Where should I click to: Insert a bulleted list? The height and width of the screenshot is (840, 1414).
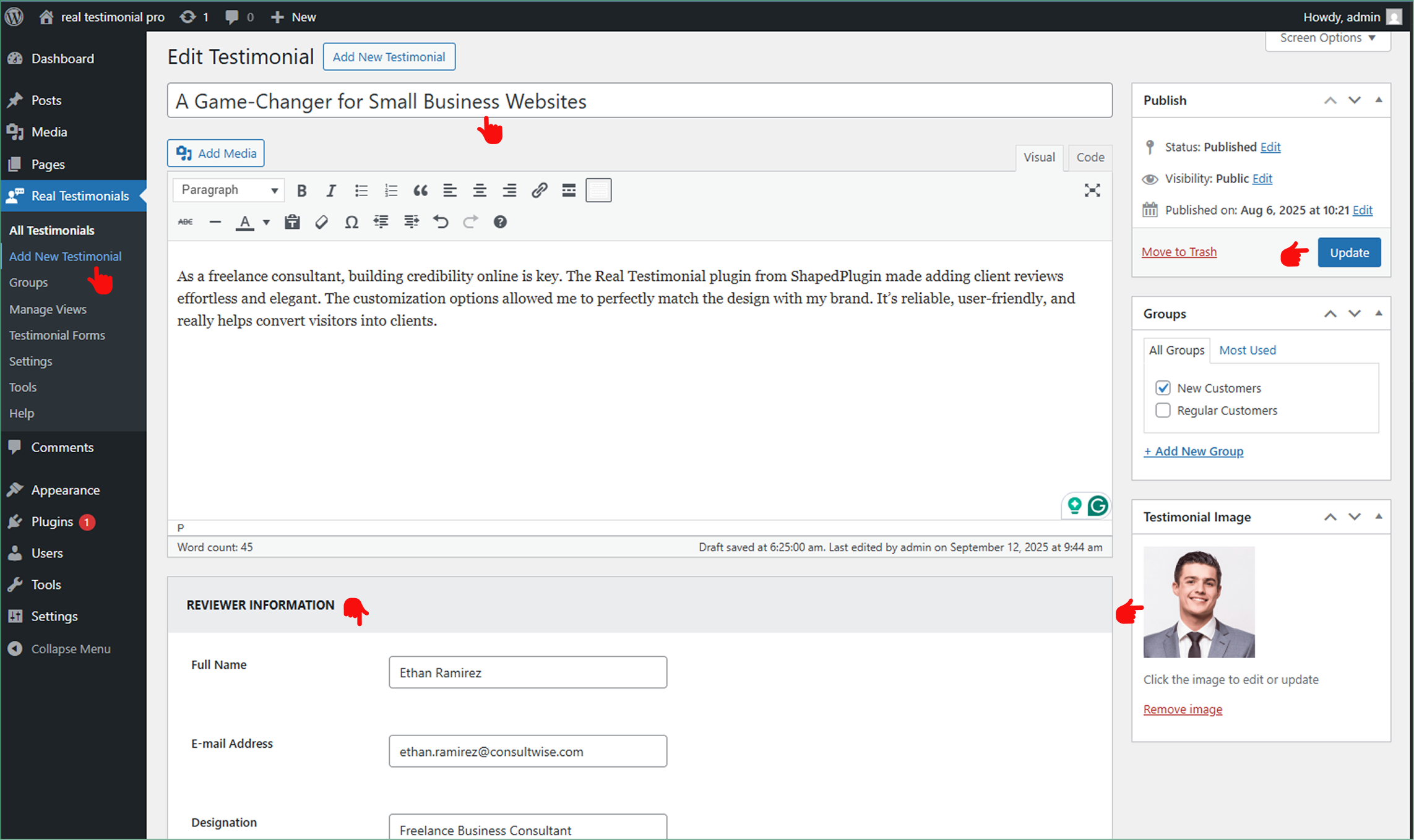361,191
